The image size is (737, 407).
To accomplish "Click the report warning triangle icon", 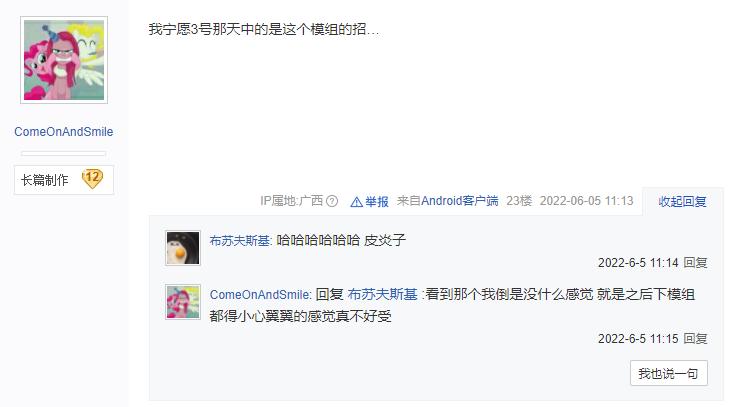I will pos(357,202).
